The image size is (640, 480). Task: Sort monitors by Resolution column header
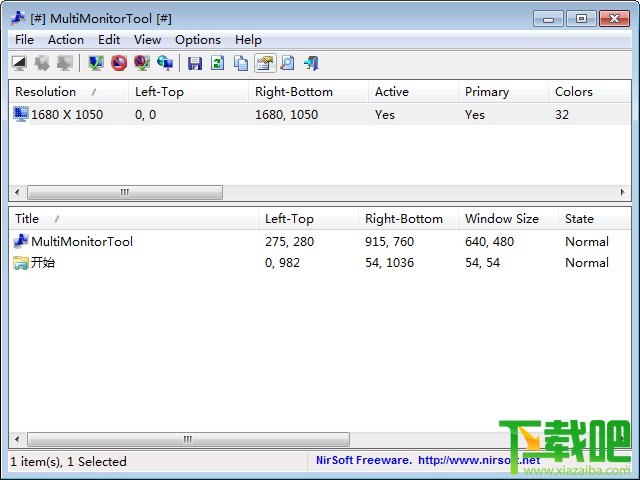(x=69, y=91)
